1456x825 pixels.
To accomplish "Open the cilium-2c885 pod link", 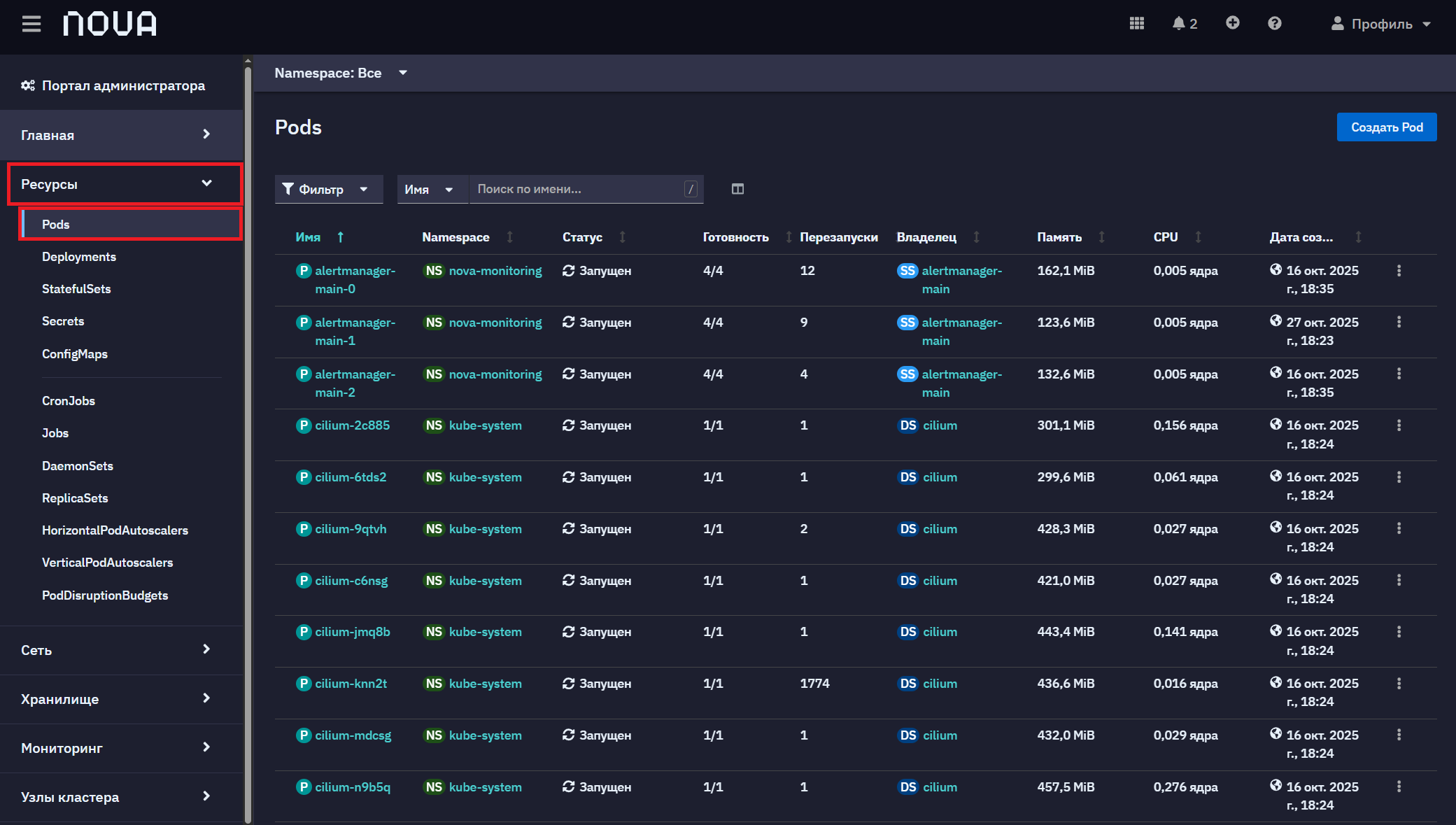I will point(352,425).
